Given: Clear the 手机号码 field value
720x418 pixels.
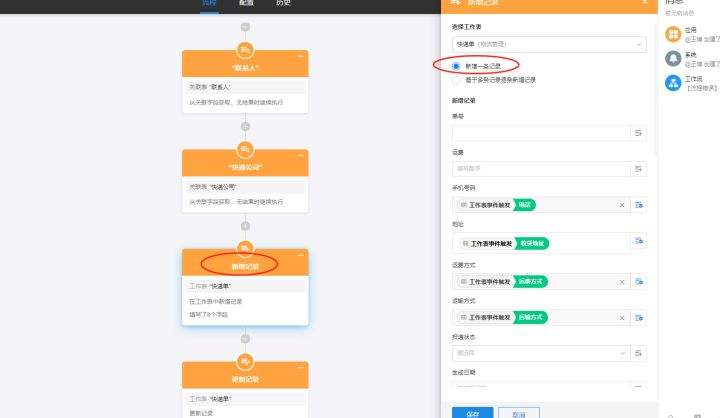Looking at the screenshot, I should [622, 205].
